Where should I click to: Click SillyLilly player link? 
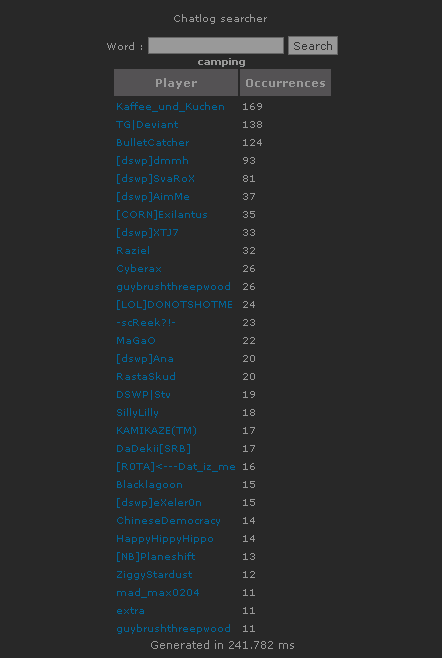coord(138,413)
